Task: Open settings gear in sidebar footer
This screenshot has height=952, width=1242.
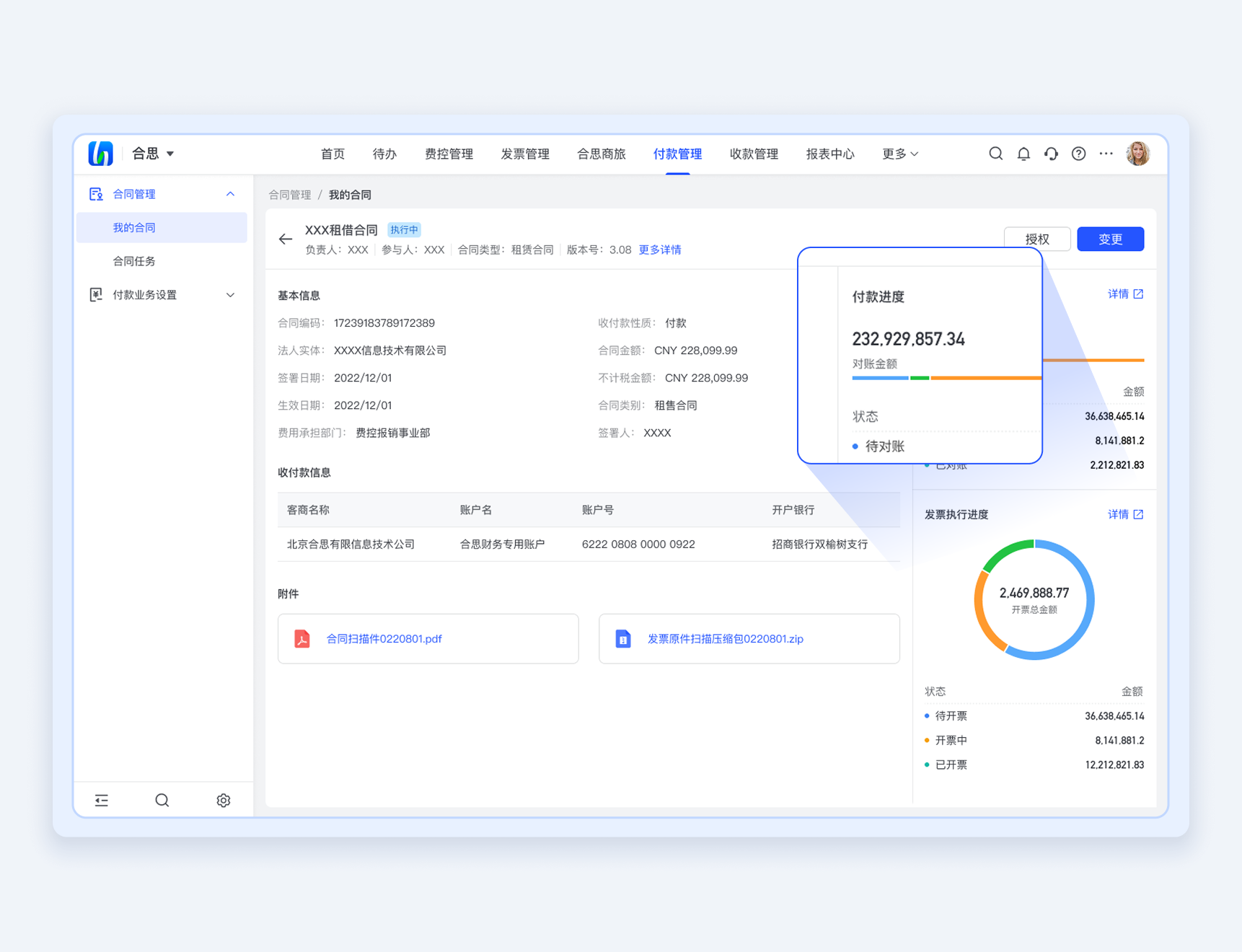Action: click(224, 800)
